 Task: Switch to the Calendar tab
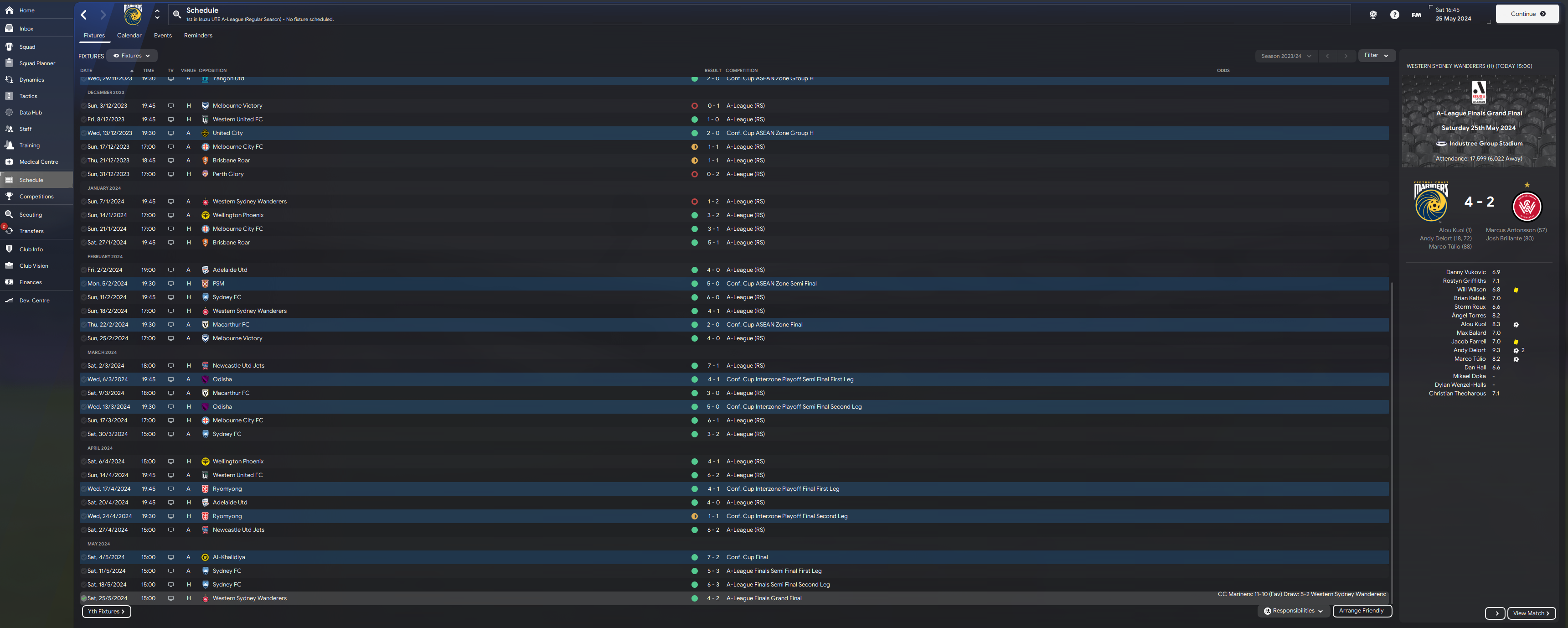tap(129, 35)
